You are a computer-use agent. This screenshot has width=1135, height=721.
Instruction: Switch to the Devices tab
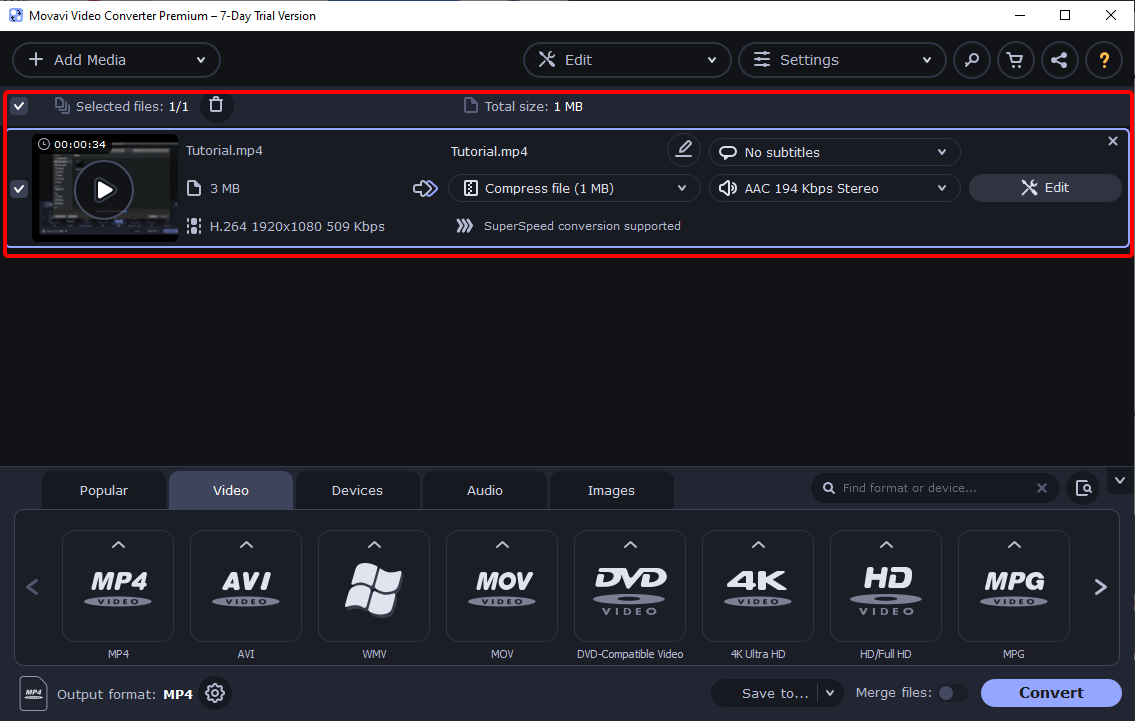[x=357, y=490]
